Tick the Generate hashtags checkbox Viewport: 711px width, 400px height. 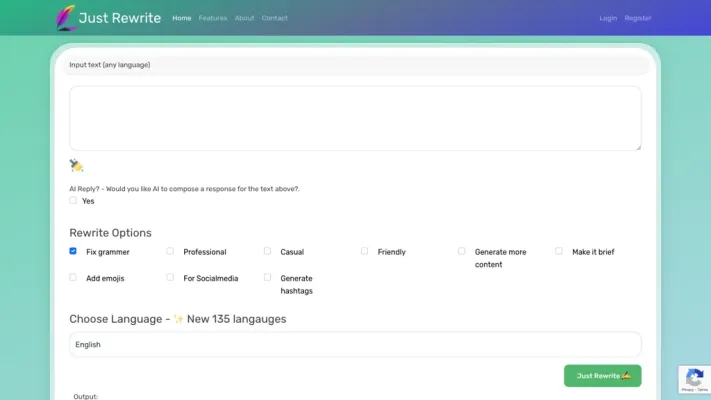coord(267,277)
